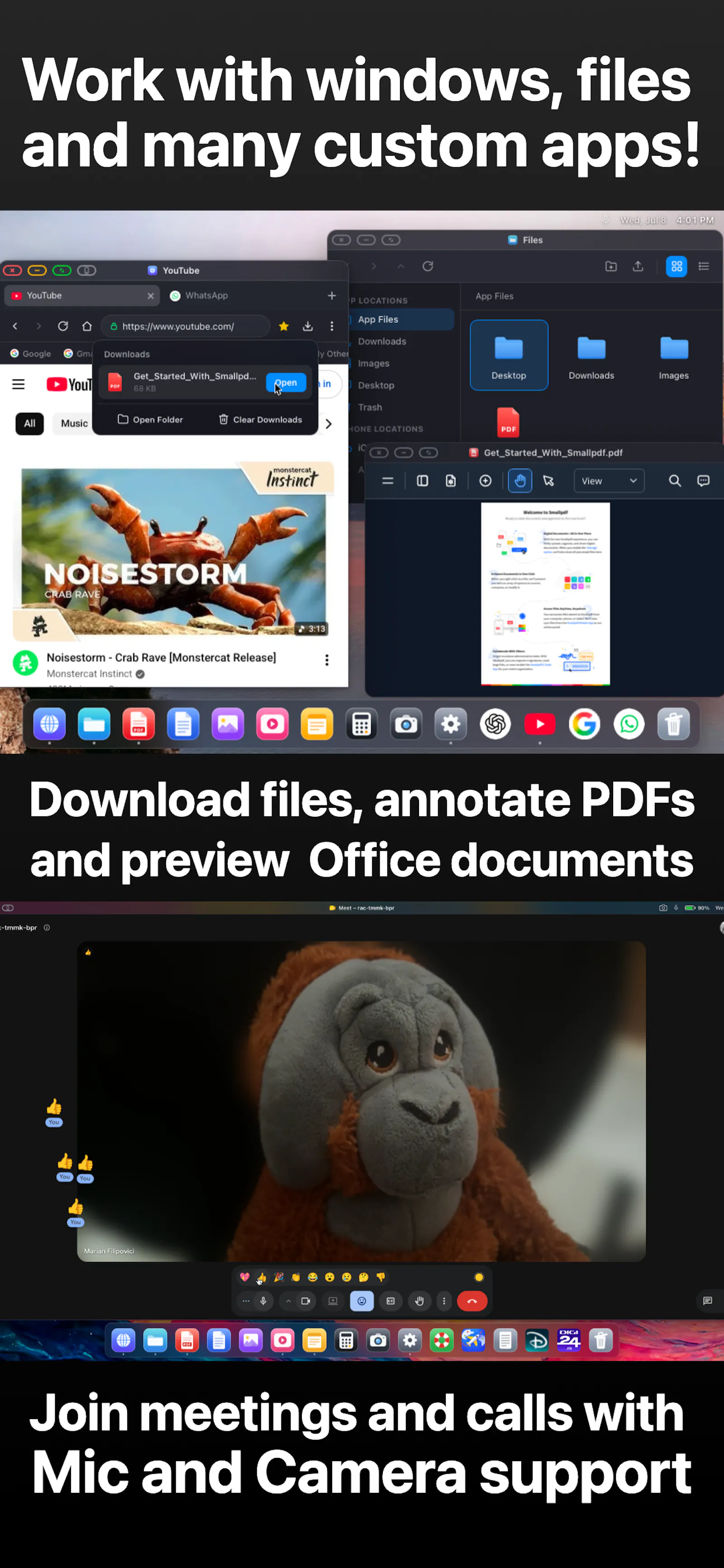Open the YouTube hamburger menu
This screenshot has width=724, height=1568.
(x=18, y=384)
